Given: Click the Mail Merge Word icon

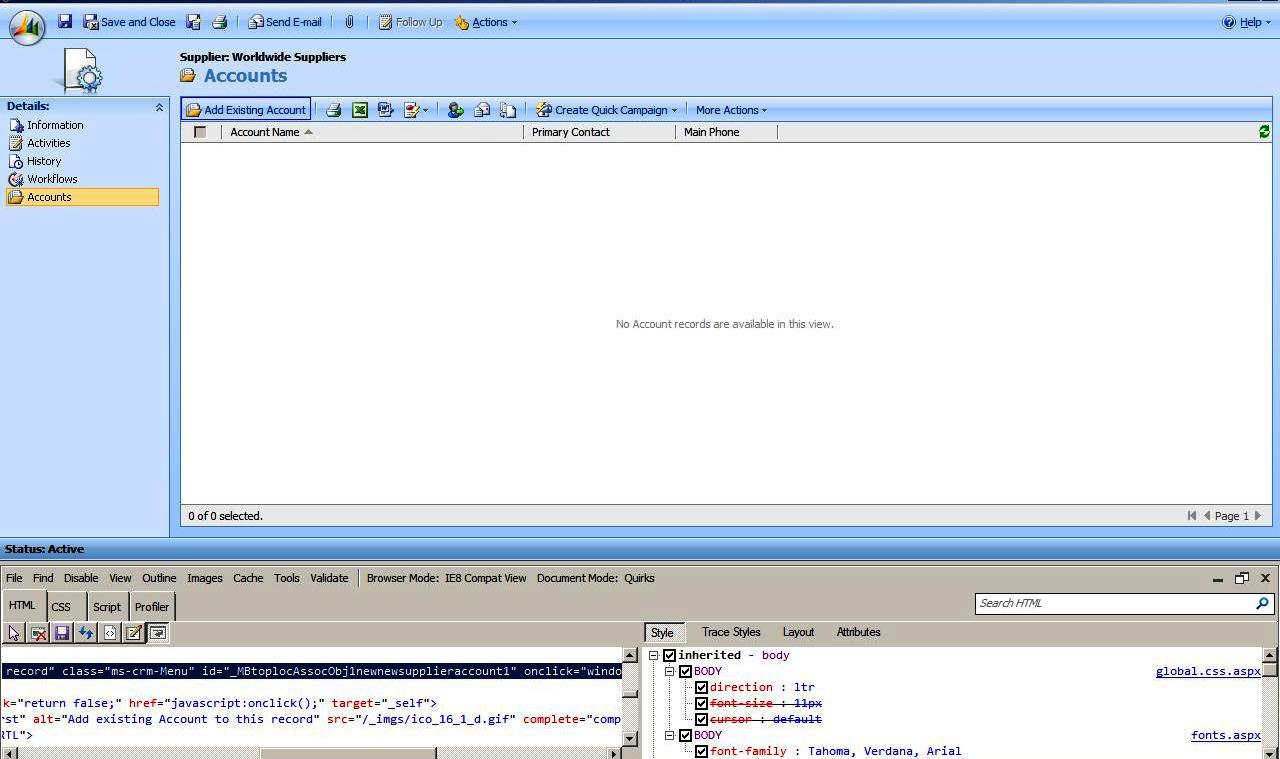Looking at the screenshot, I should (385, 109).
